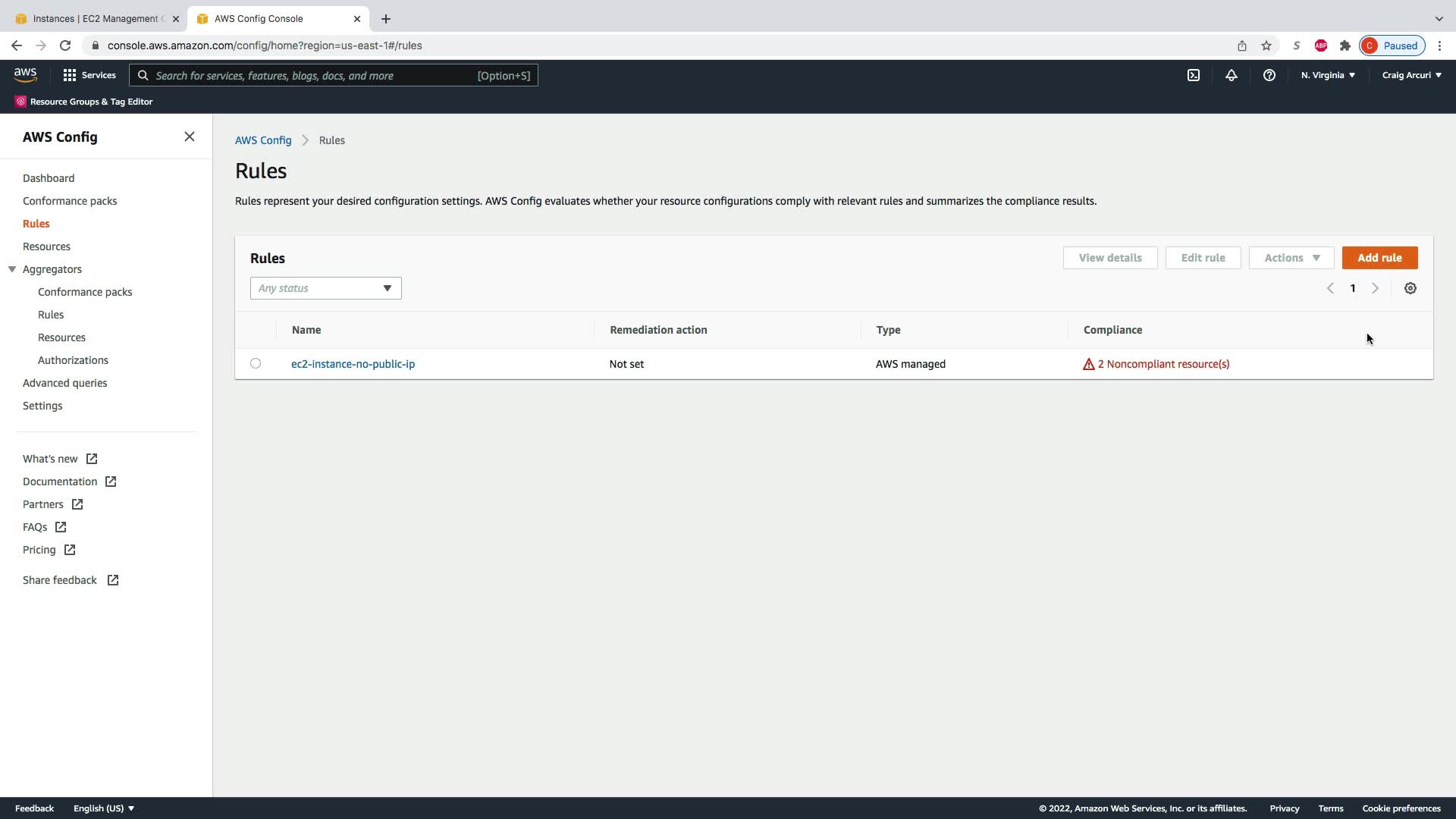Click the Add rule button

coord(1379,258)
